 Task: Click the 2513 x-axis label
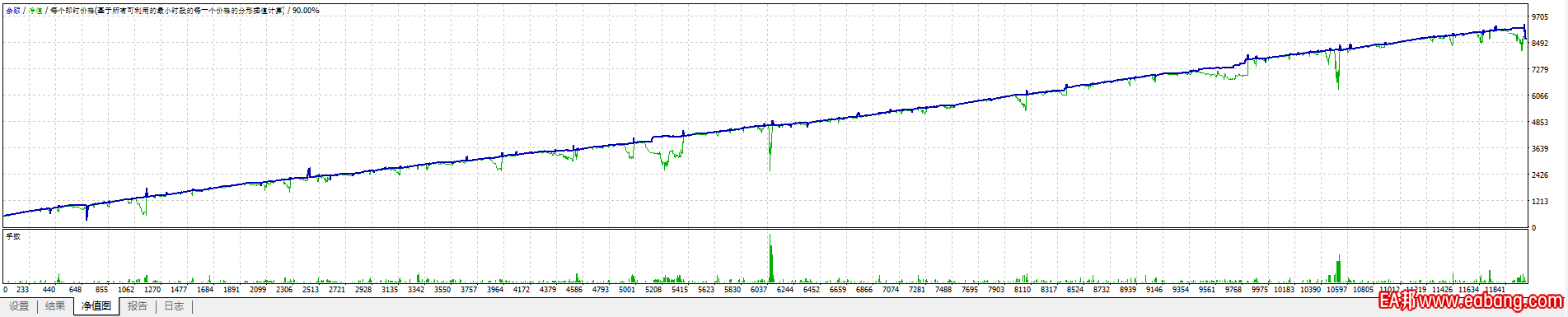pos(311,290)
